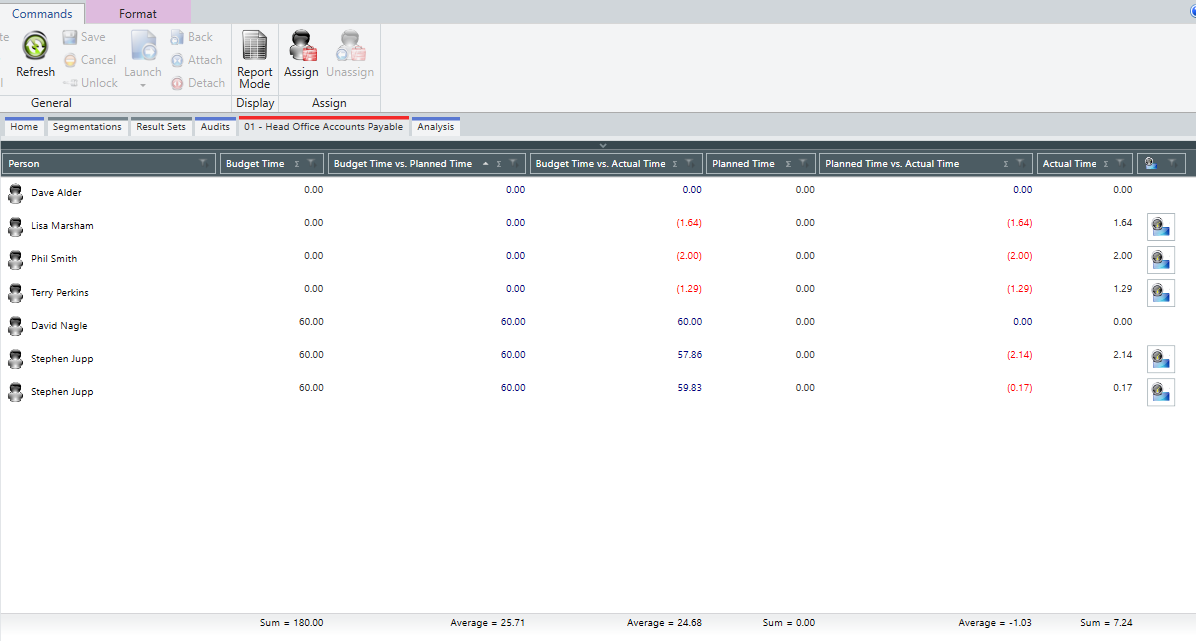Open filter on the icon column header

tap(1172, 163)
